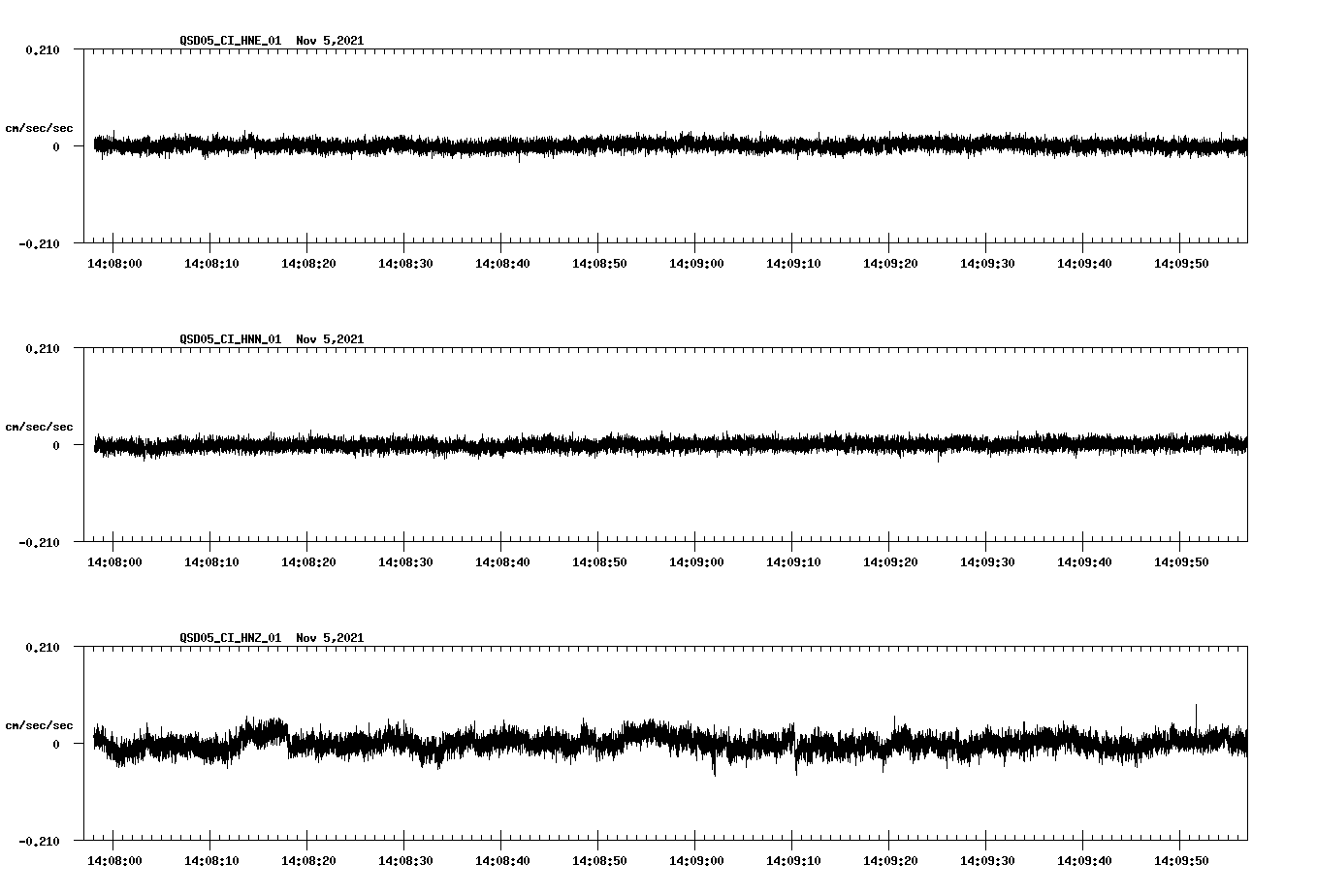Select 14:09:50 tick label below HNN trace
Image resolution: width=1317 pixels, height=896 pixels.
pyautogui.click(x=1181, y=562)
